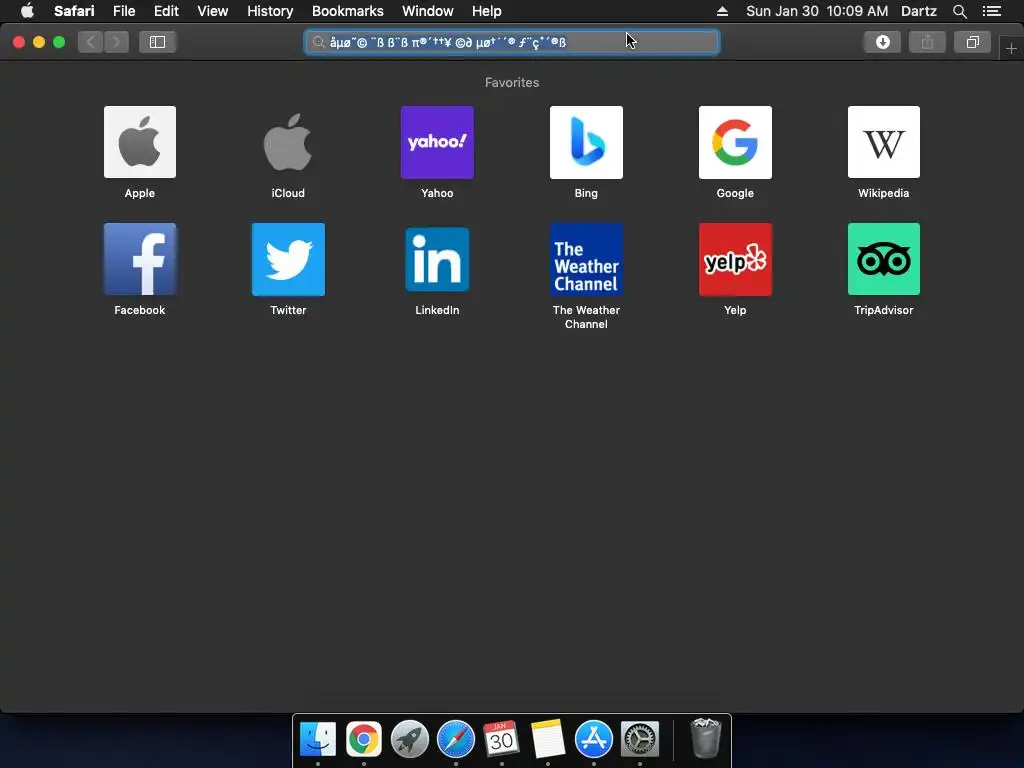
Task: Open Spotlight search in menu bar
Action: [959, 11]
